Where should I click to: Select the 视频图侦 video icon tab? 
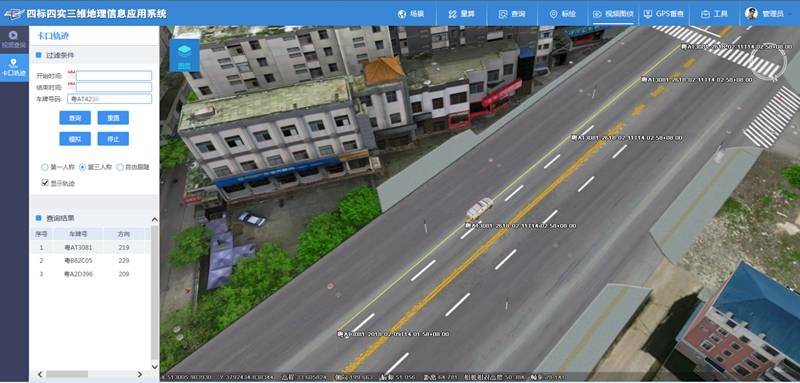(x=597, y=14)
